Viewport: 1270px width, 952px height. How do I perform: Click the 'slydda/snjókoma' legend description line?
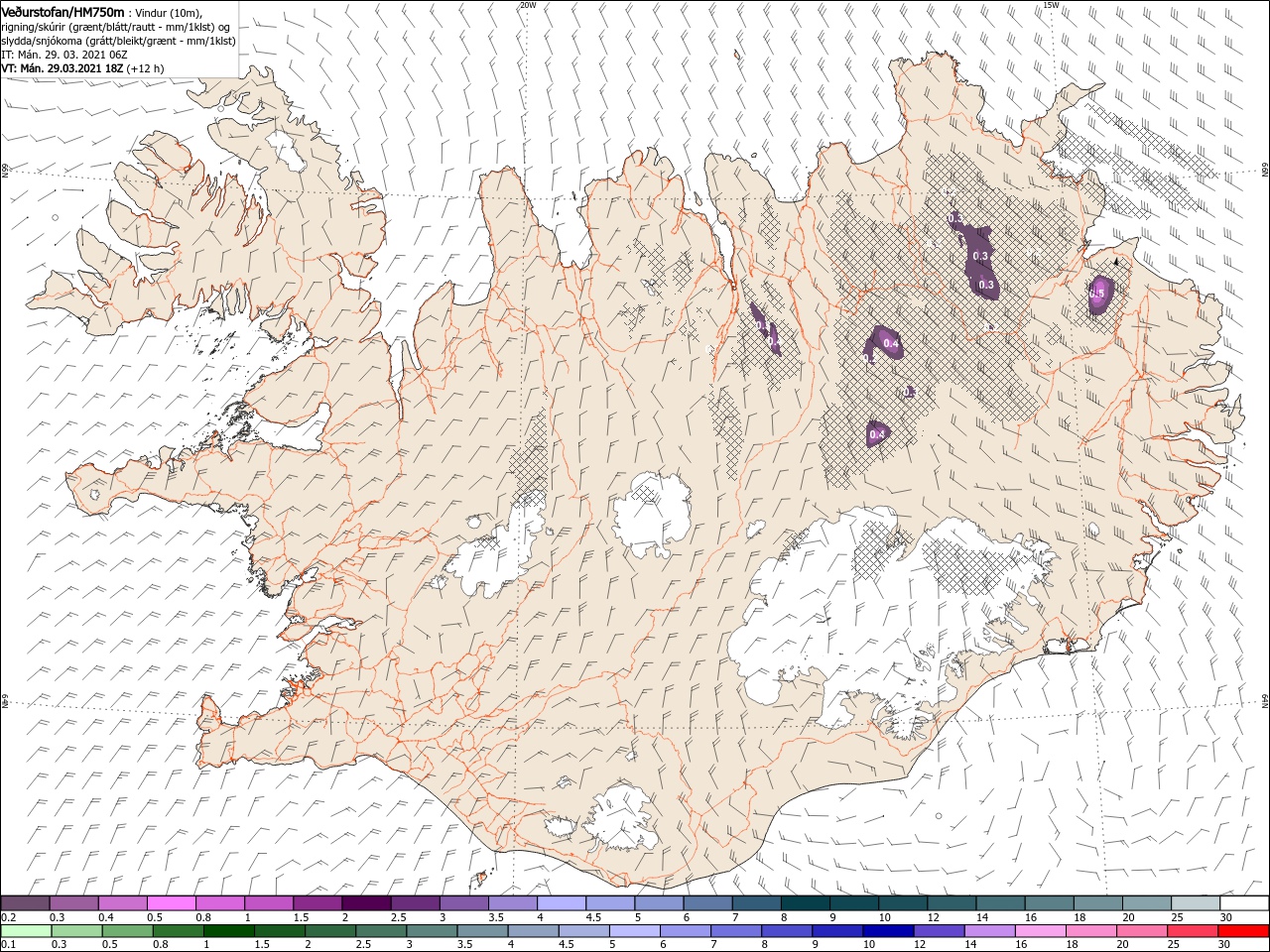[117, 41]
